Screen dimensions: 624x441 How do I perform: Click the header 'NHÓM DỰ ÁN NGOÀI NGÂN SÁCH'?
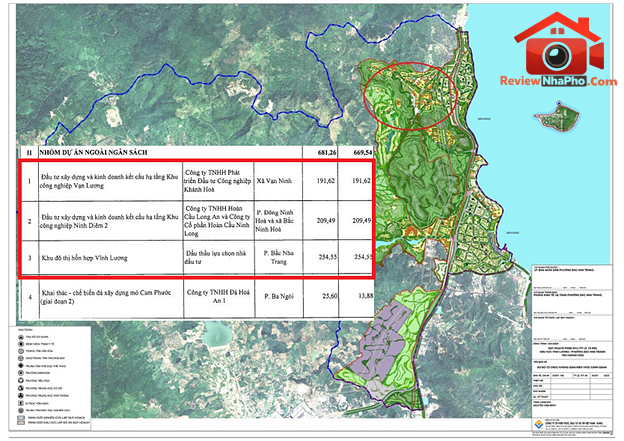click(94, 152)
